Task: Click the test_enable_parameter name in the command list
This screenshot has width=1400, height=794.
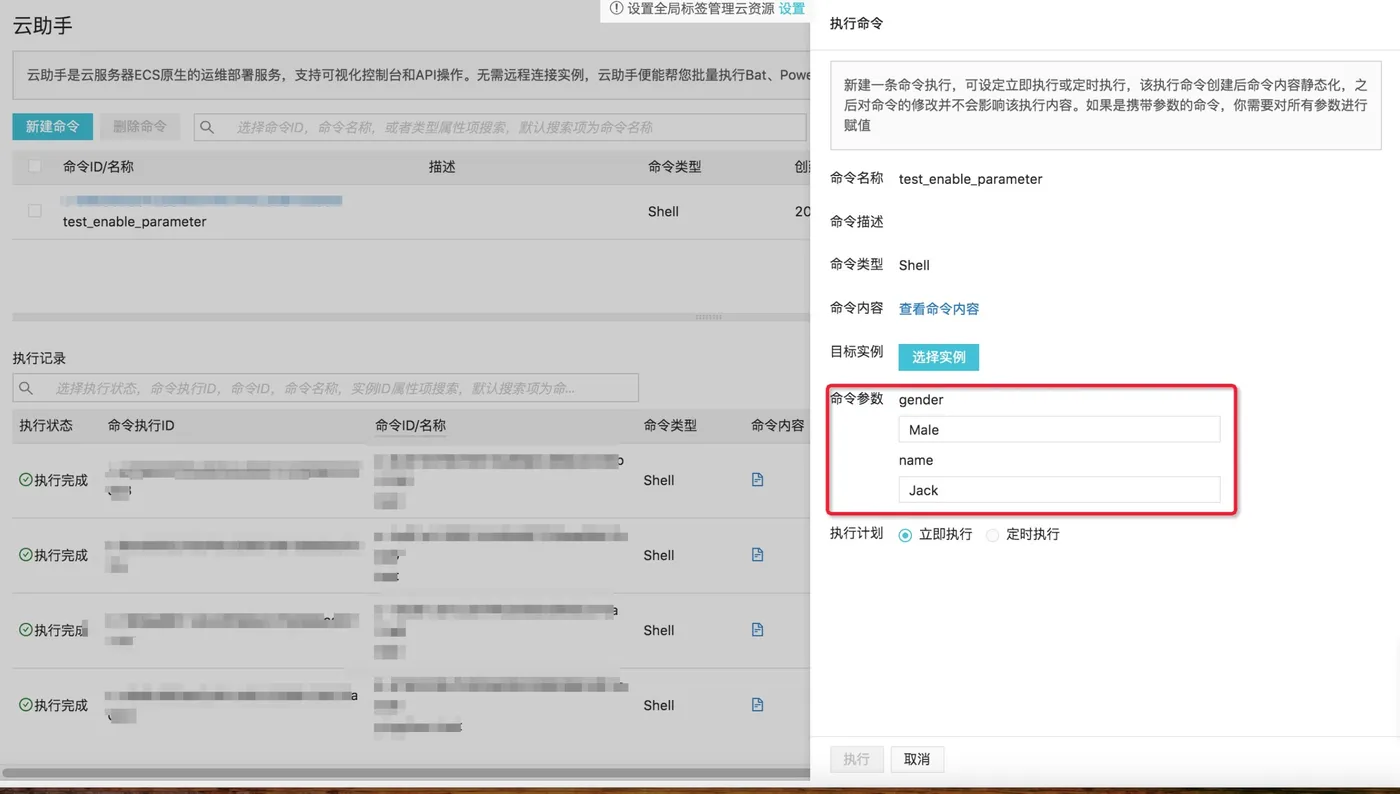Action: tap(135, 222)
